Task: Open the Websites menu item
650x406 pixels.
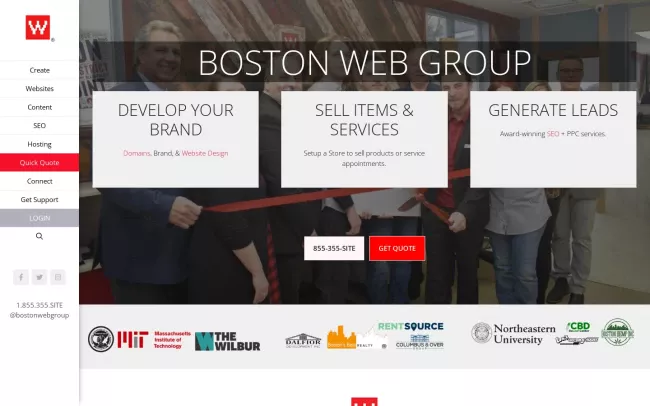Action: tap(39, 89)
